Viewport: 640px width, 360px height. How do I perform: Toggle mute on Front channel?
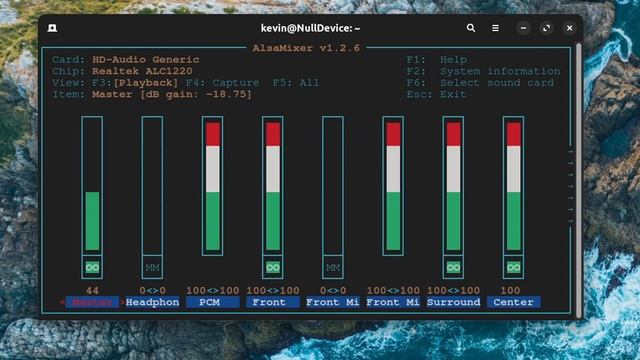click(x=273, y=267)
